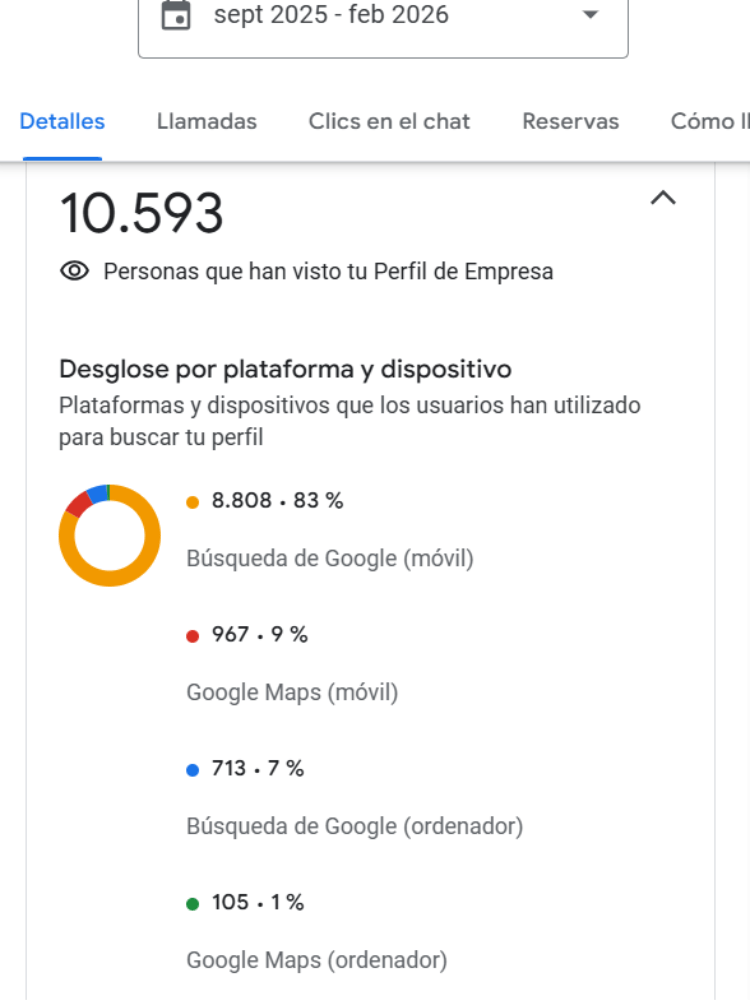Click the Búsqueda de Google (ordenador) label
Image resolution: width=750 pixels, height=1000 pixels.
pos(354,826)
